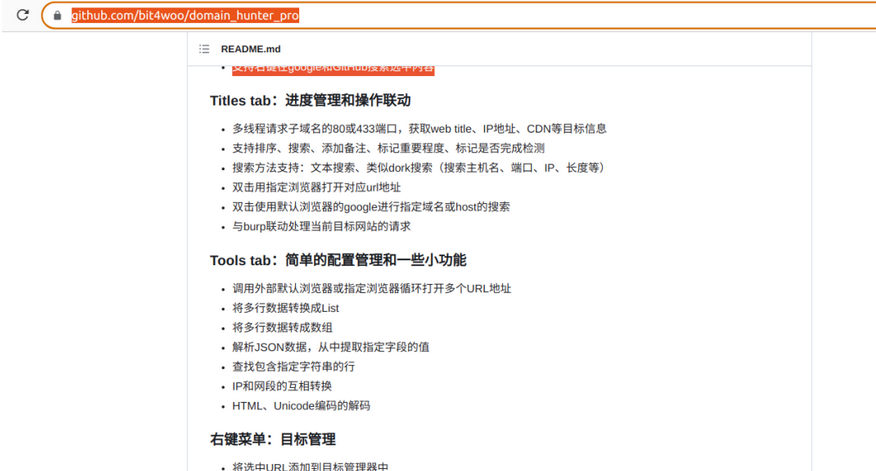This screenshot has width=876, height=471.
Task: Click the line '多线程请求子域名的80或433端口'
Action: click(419, 129)
